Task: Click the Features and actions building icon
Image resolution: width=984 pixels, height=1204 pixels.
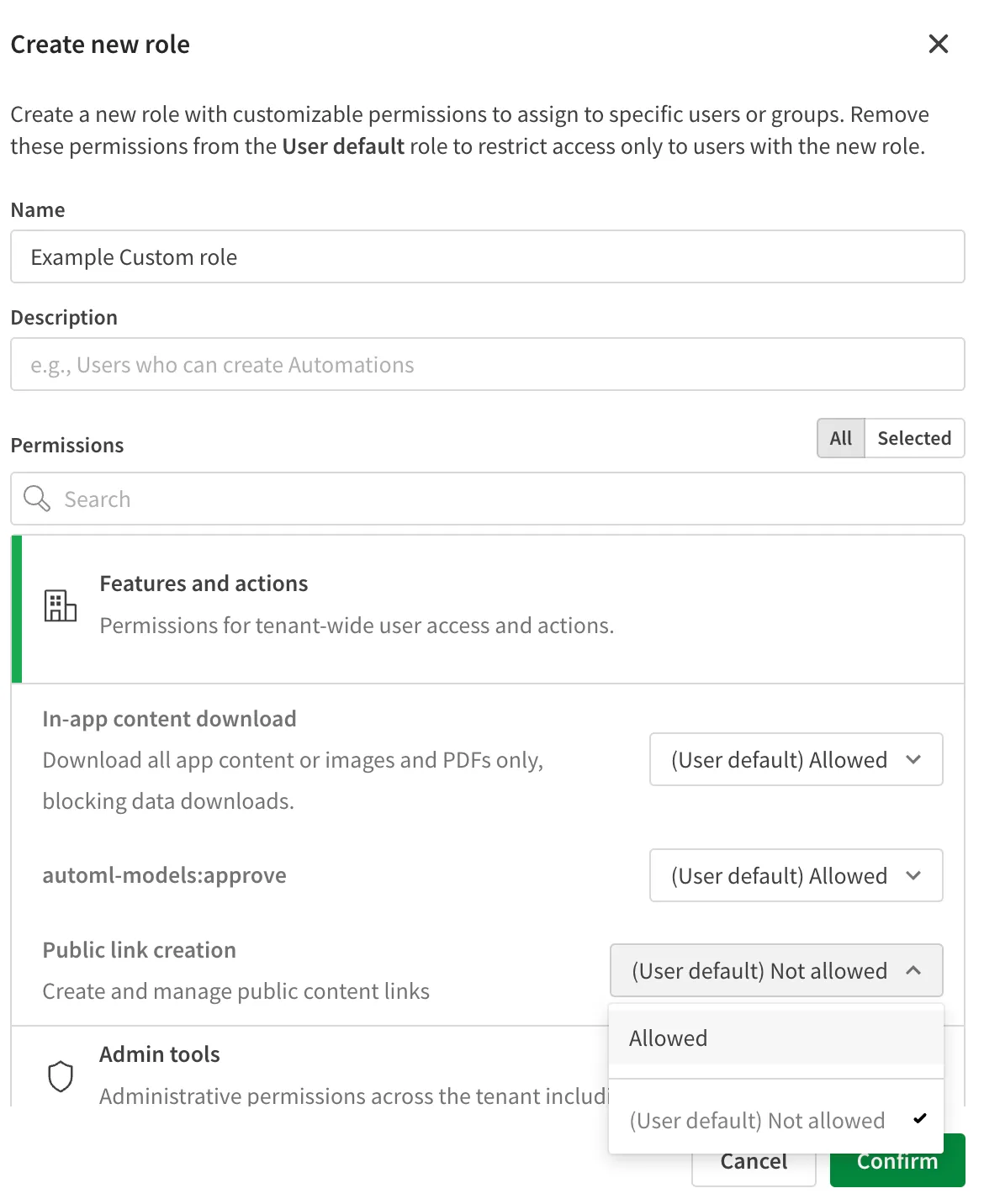Action: [61, 605]
